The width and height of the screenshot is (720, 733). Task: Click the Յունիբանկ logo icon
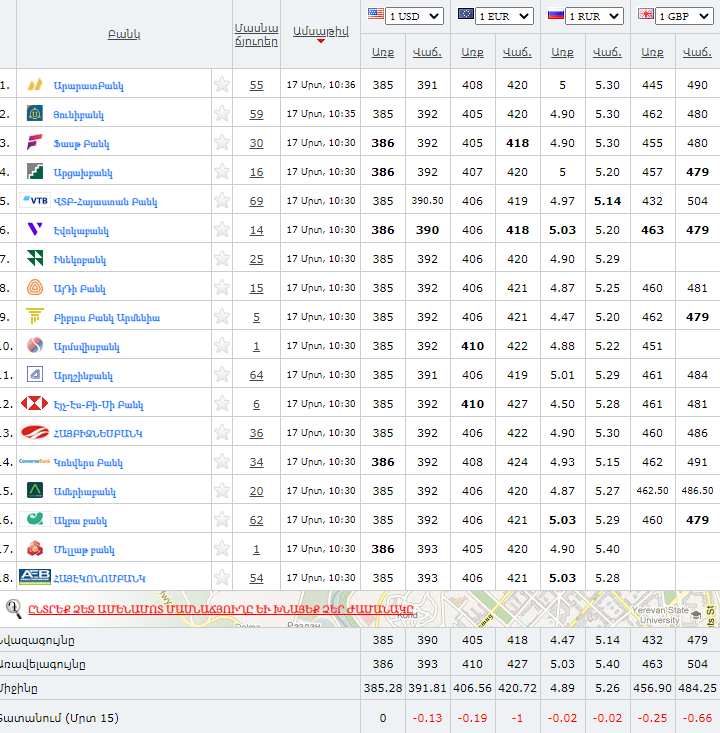35,114
